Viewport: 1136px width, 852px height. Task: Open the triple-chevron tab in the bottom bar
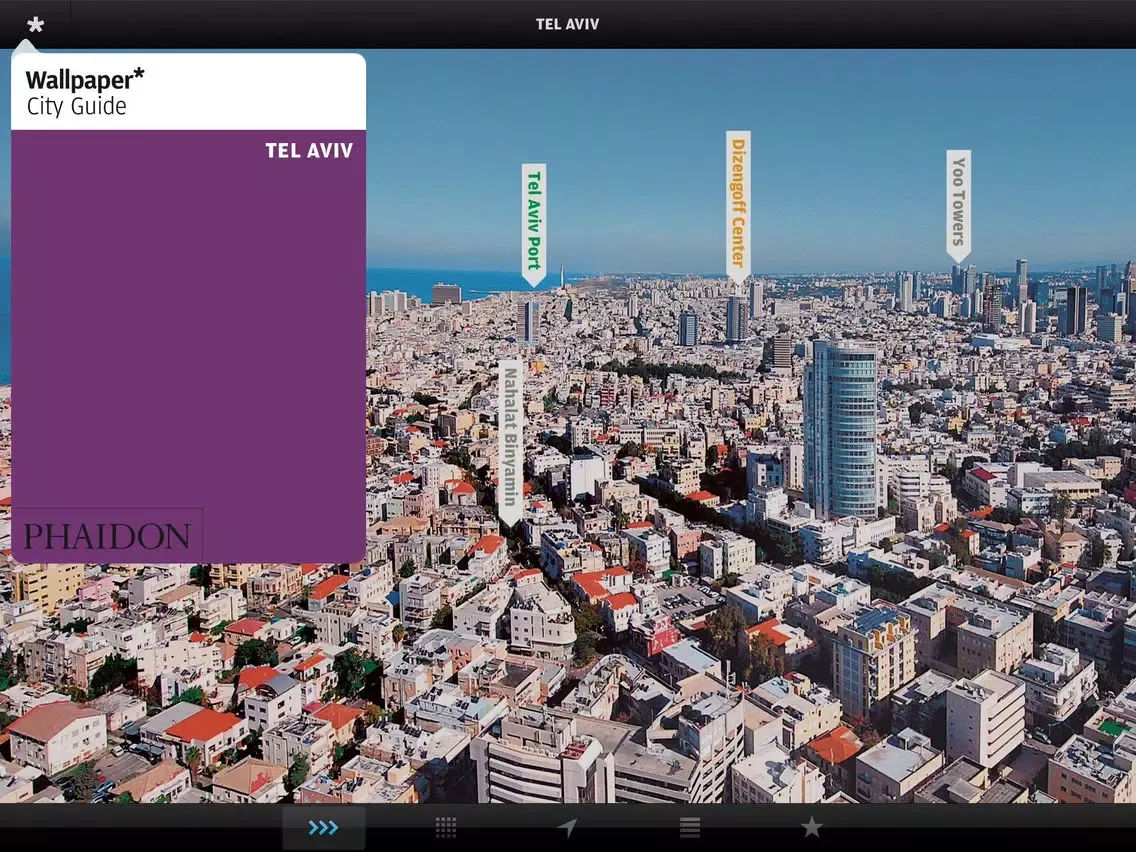tap(323, 827)
